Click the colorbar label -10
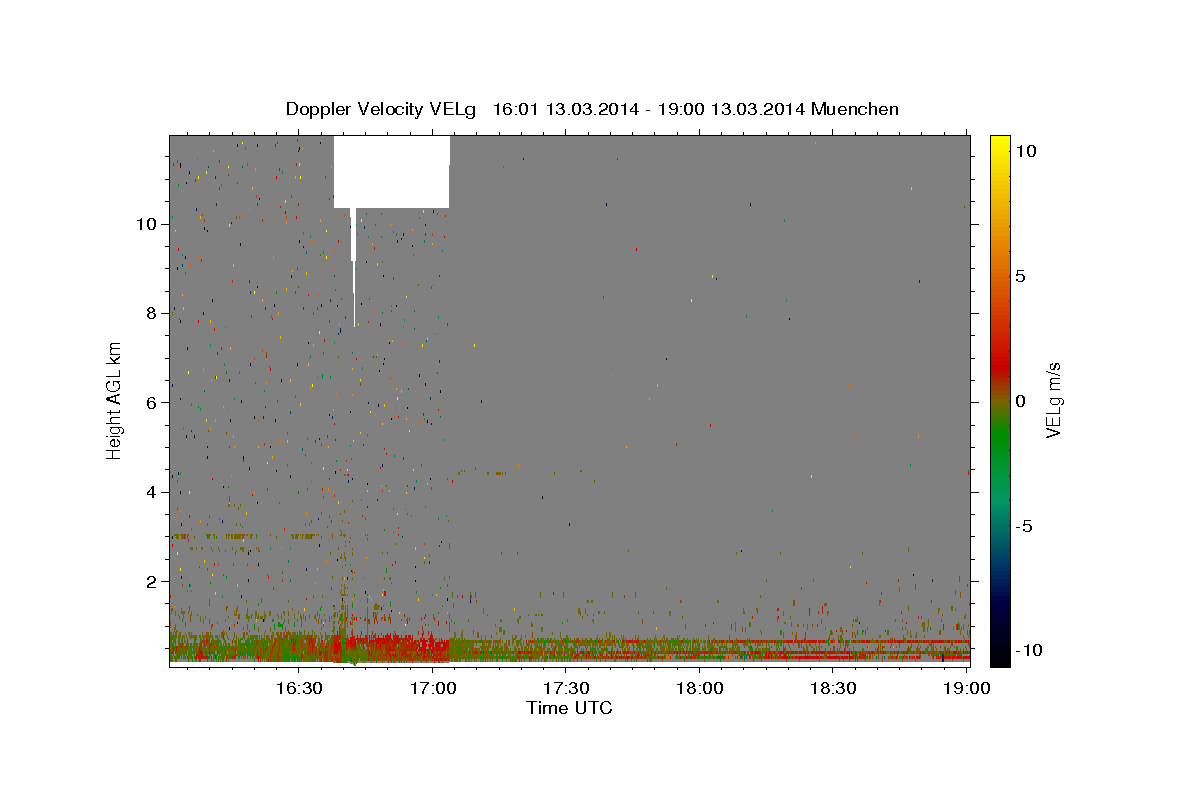 [1027, 650]
